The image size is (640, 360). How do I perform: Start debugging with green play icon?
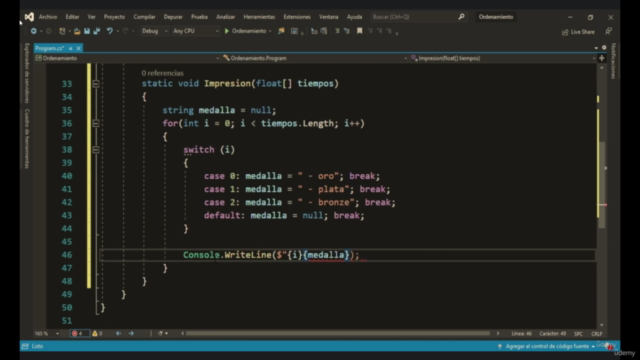[227, 31]
